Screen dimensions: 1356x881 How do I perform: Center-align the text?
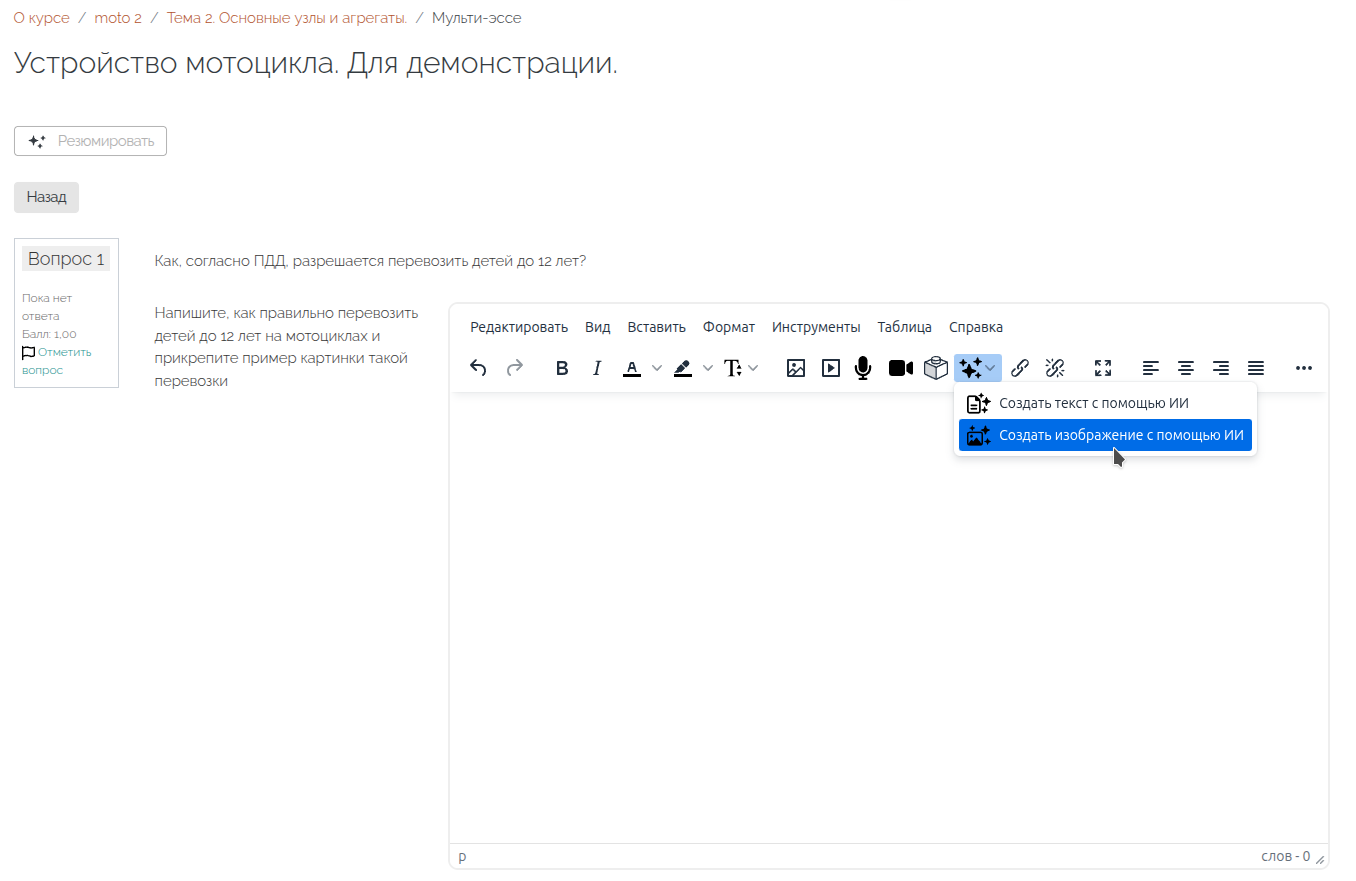[1186, 368]
